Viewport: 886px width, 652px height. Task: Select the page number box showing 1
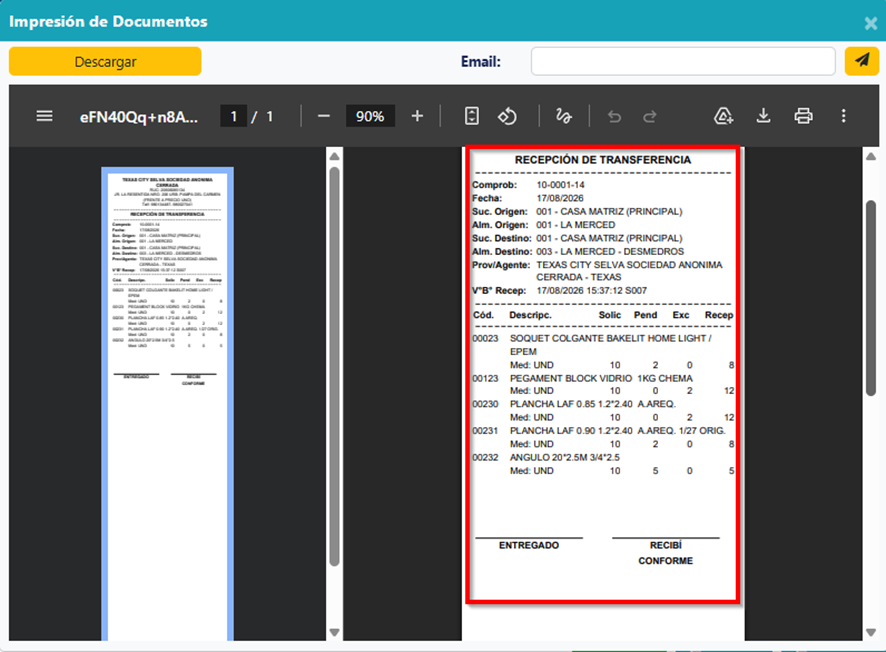(x=233, y=116)
